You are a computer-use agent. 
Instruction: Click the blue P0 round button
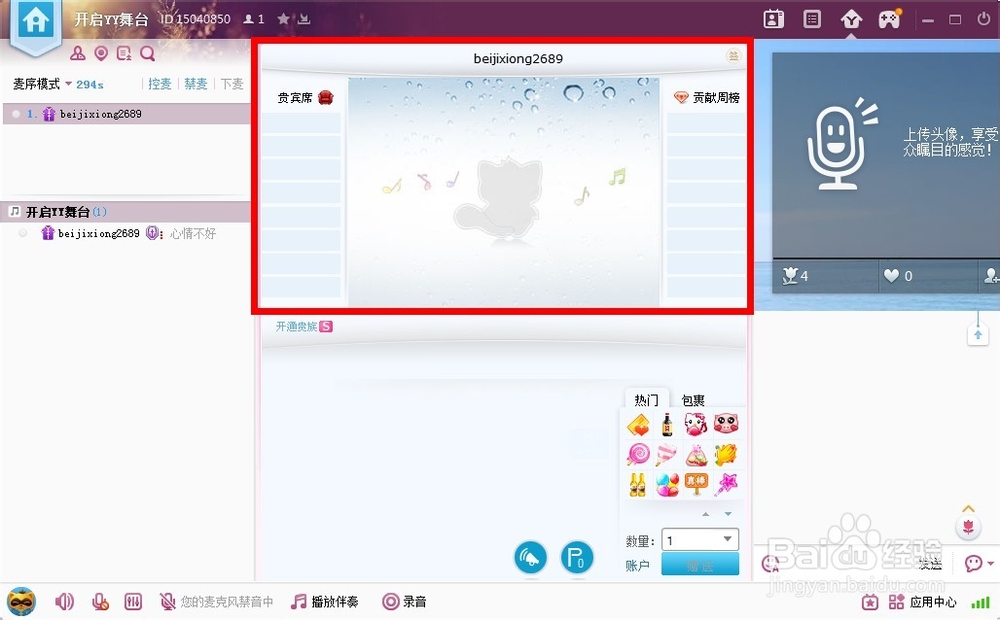(x=577, y=557)
